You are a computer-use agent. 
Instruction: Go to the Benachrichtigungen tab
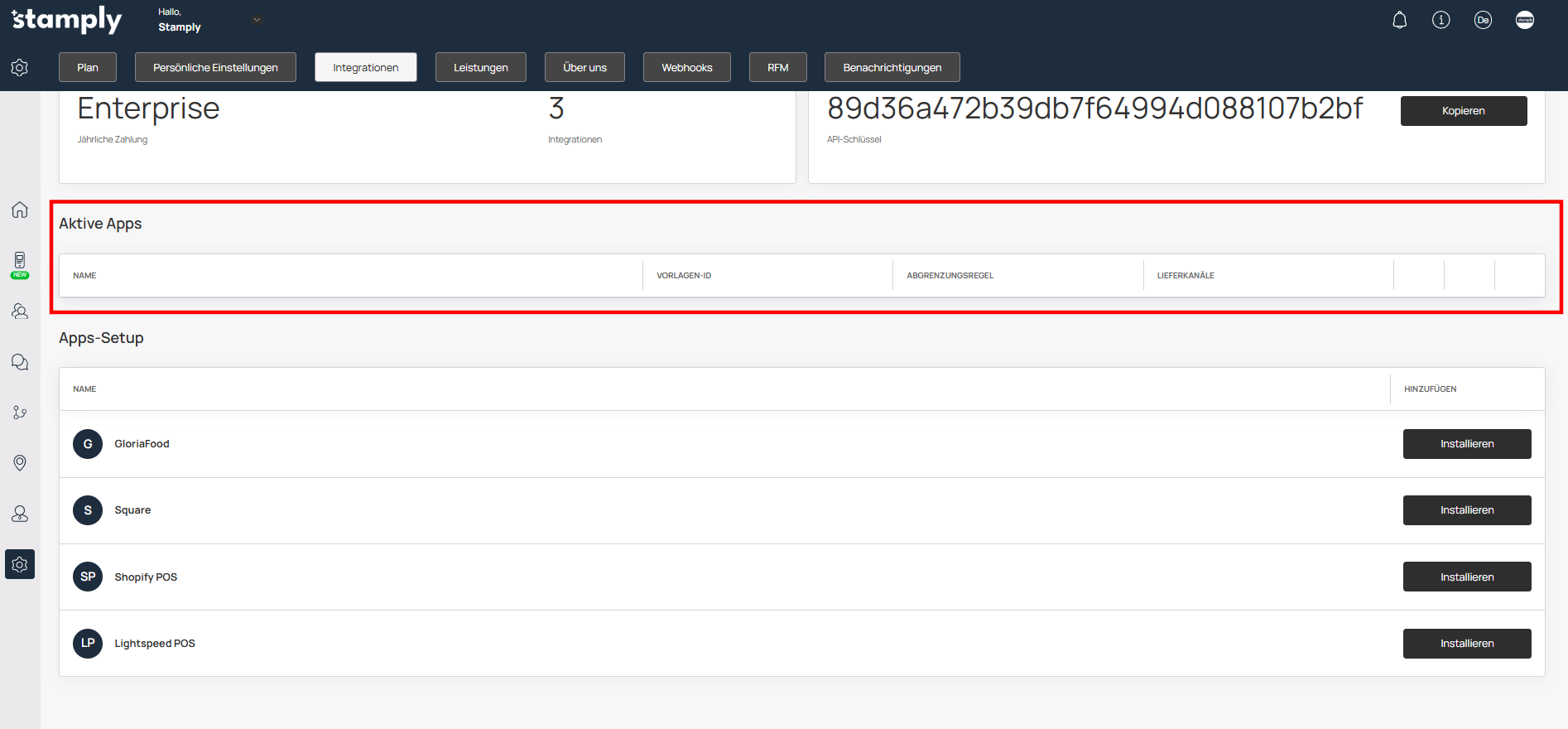[892, 67]
